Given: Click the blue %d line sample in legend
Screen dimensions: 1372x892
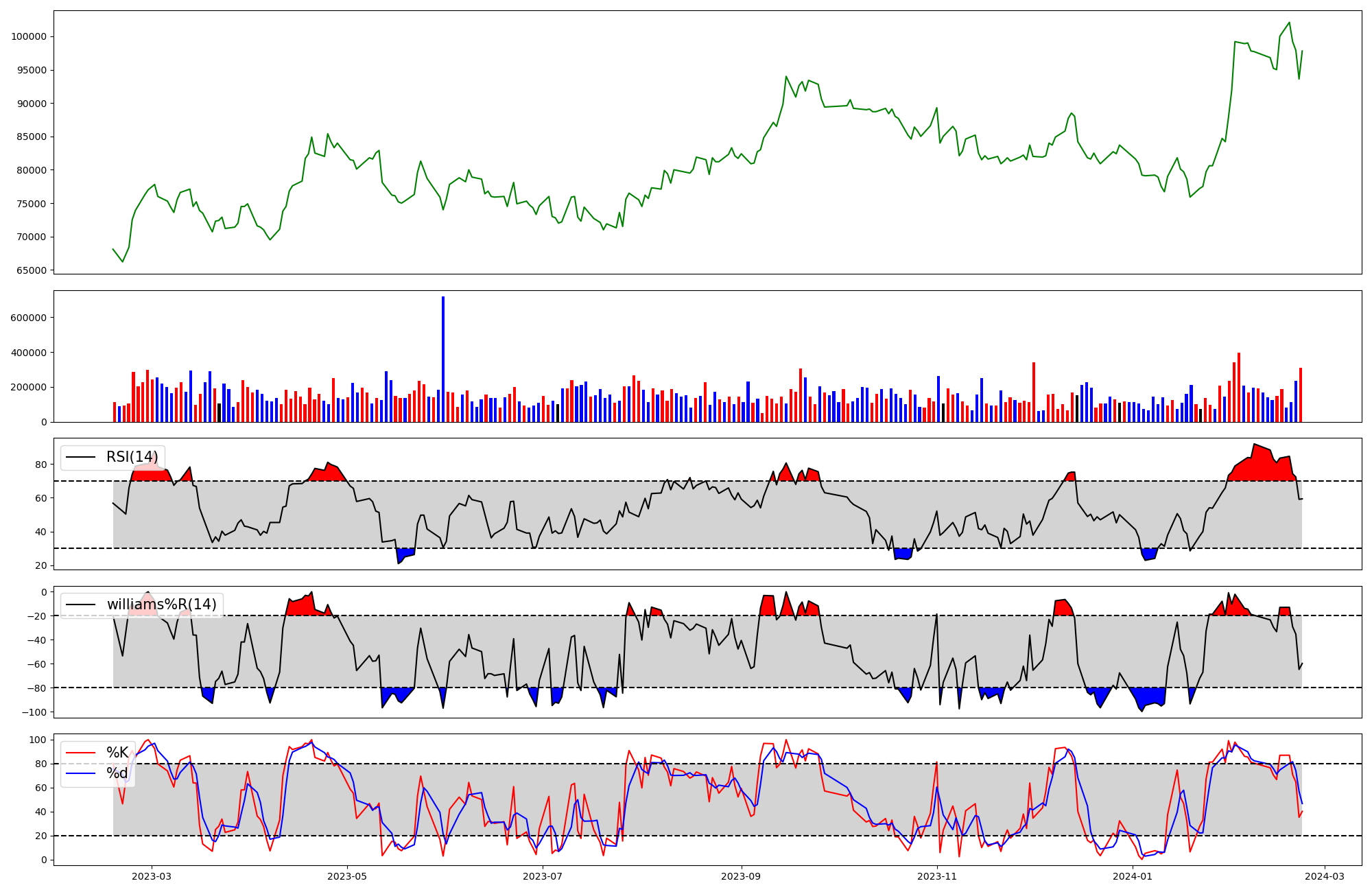Looking at the screenshot, I should pyautogui.click(x=80, y=773).
